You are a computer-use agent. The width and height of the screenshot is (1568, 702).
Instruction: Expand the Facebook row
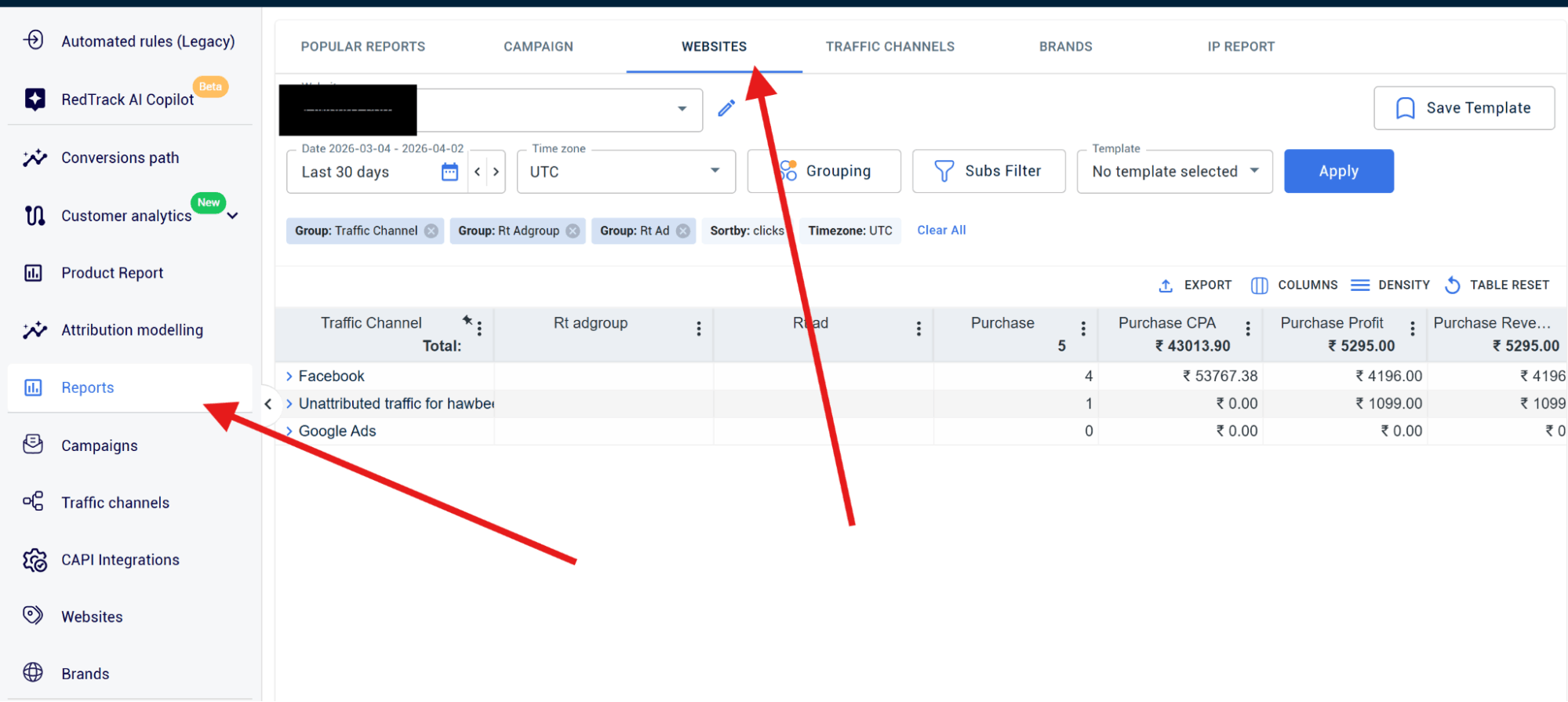pos(289,376)
